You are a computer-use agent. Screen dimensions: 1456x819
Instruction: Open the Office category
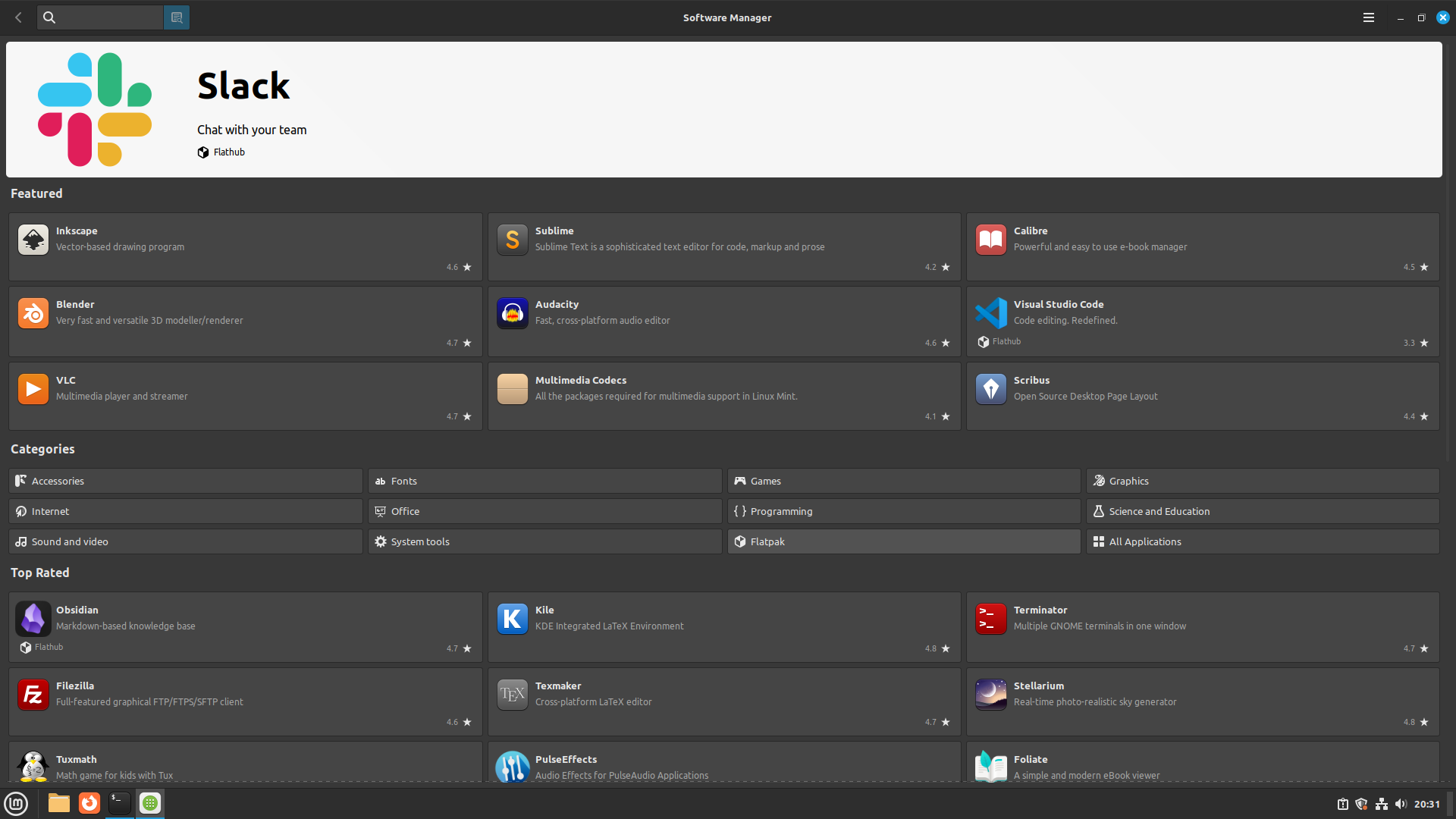coord(544,511)
